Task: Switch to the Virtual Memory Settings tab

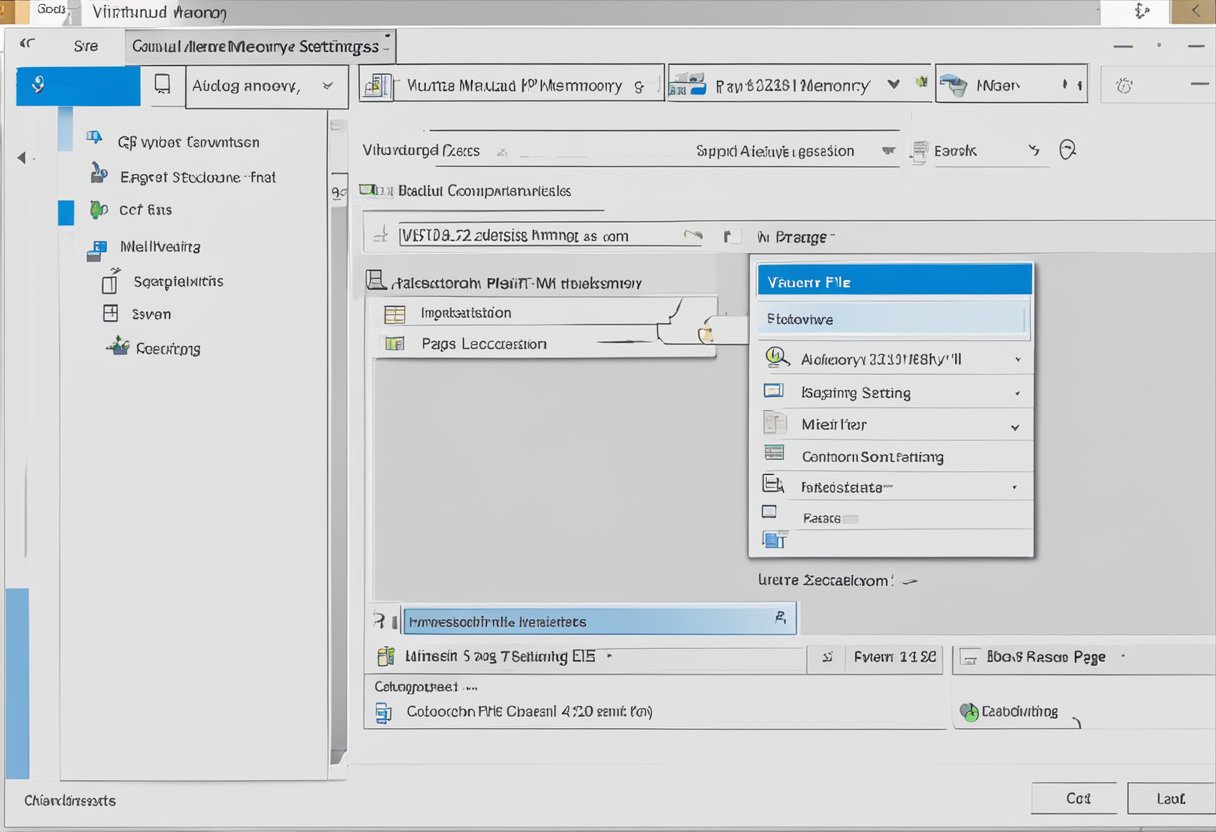Action: click(x=258, y=45)
